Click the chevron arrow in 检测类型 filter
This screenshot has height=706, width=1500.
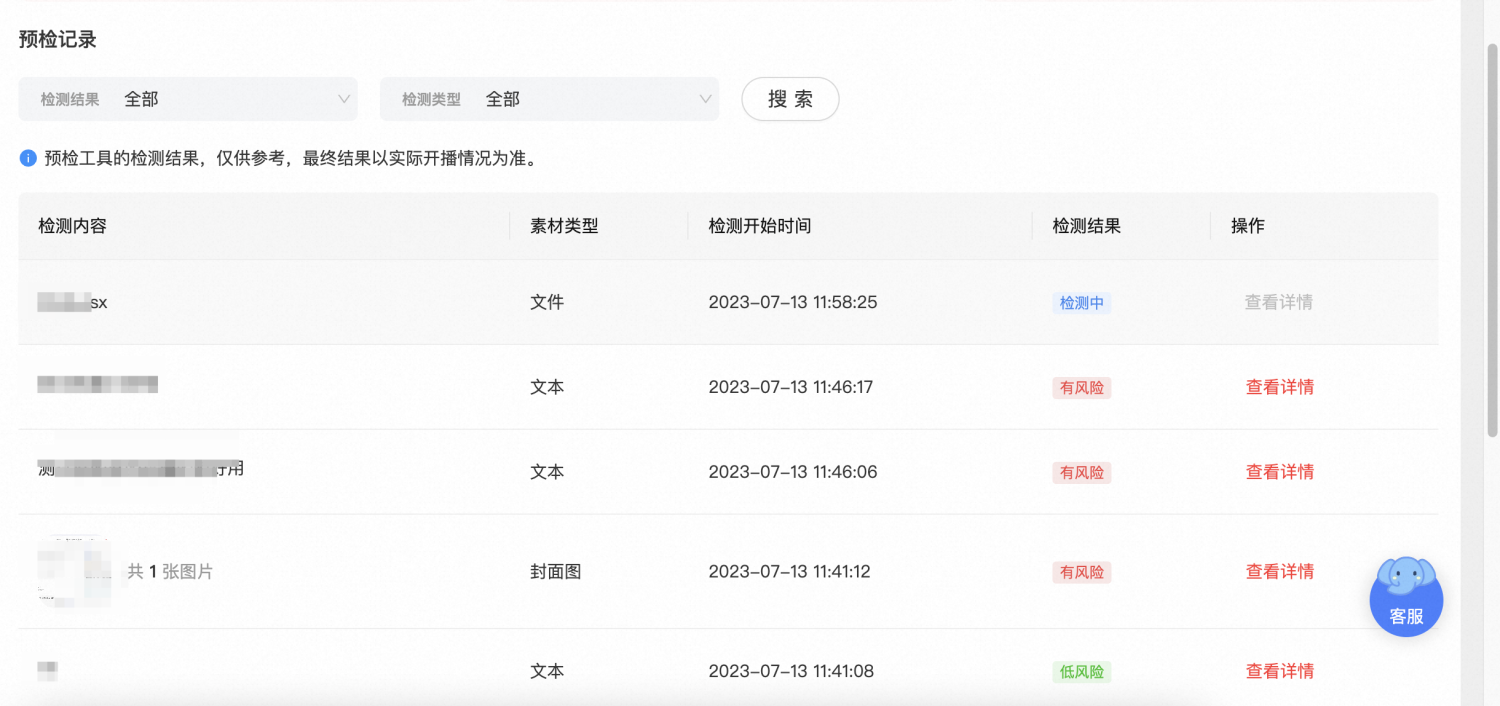click(706, 99)
